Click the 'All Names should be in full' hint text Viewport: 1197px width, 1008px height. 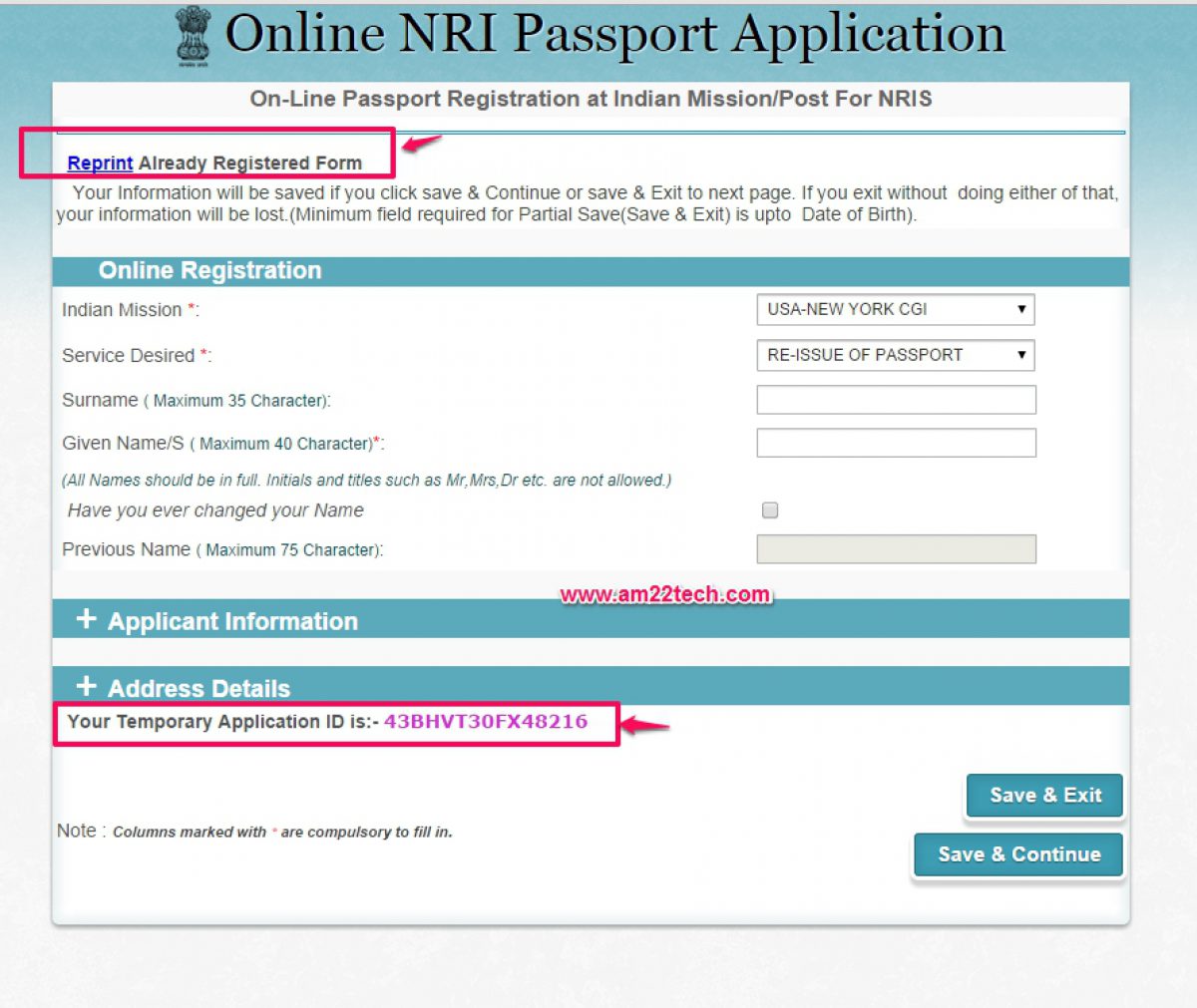point(367,481)
